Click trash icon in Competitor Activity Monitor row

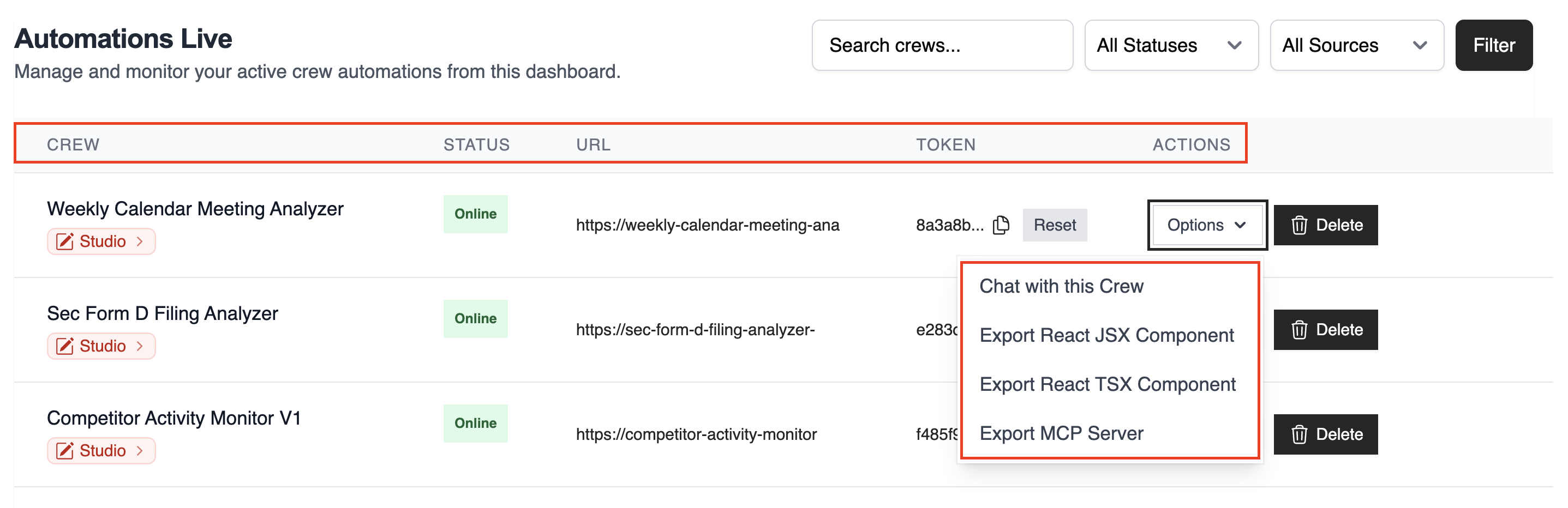[x=1299, y=434]
